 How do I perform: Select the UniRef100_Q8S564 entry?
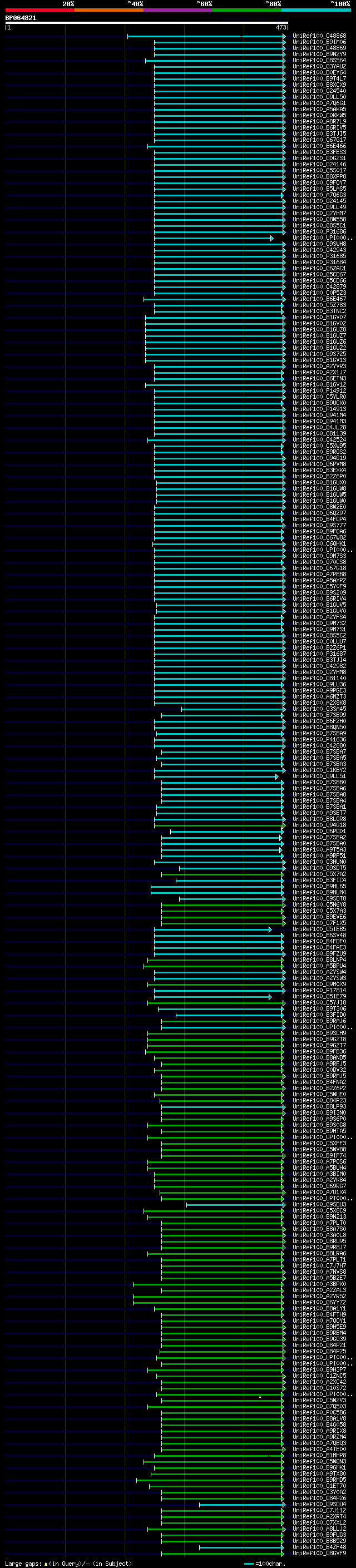tap(319, 60)
